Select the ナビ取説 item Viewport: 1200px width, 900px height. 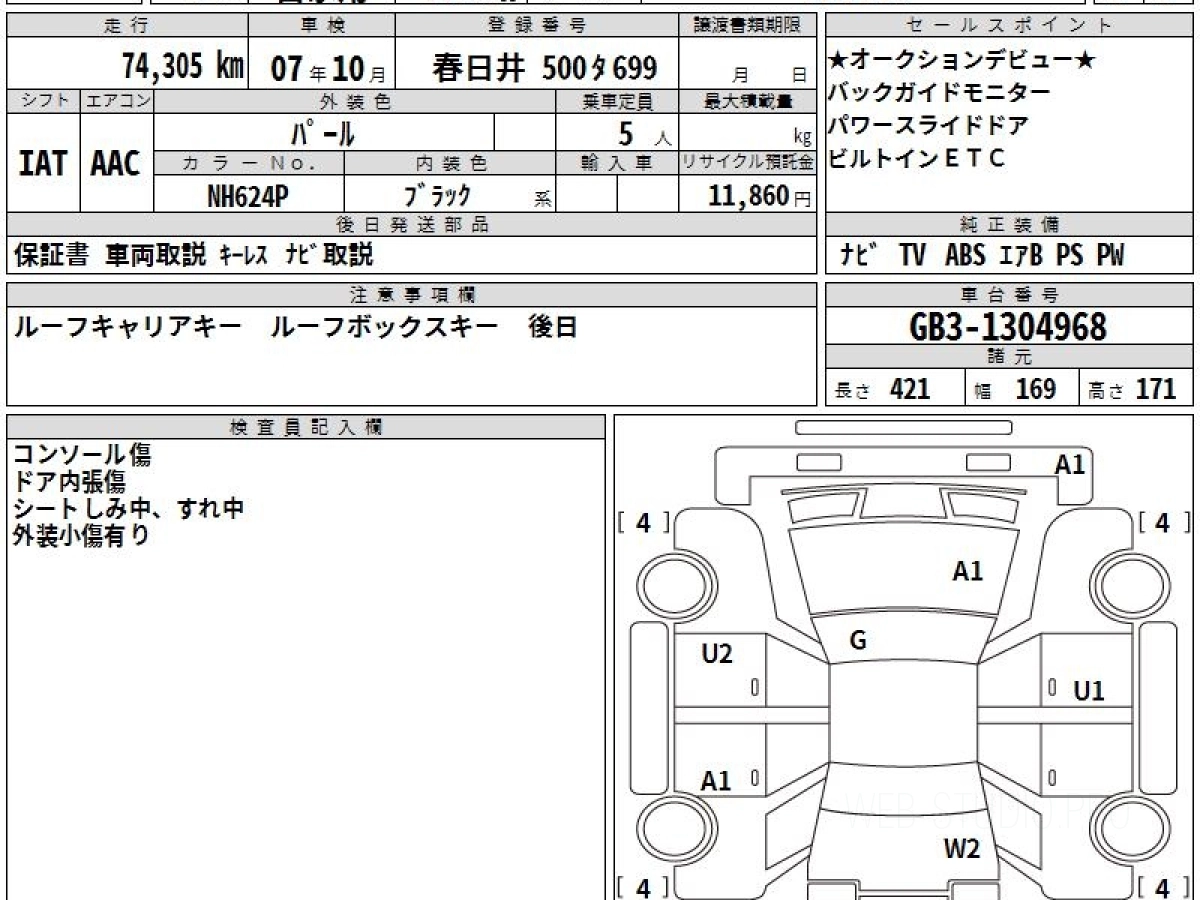pyautogui.click(x=329, y=255)
